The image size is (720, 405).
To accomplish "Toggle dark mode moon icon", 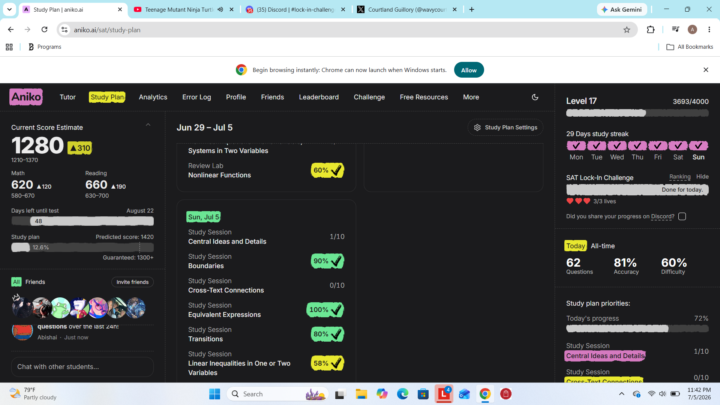I will click(x=535, y=97).
